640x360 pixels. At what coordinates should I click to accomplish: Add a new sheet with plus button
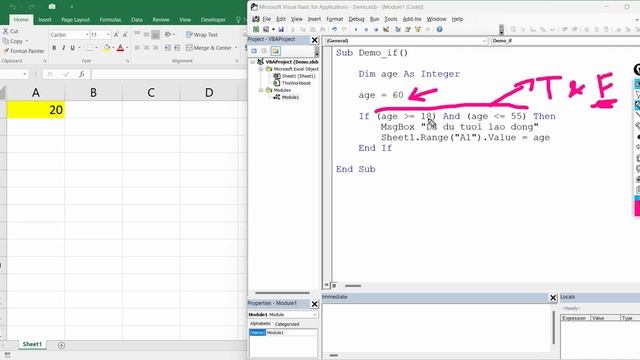click(x=61, y=346)
